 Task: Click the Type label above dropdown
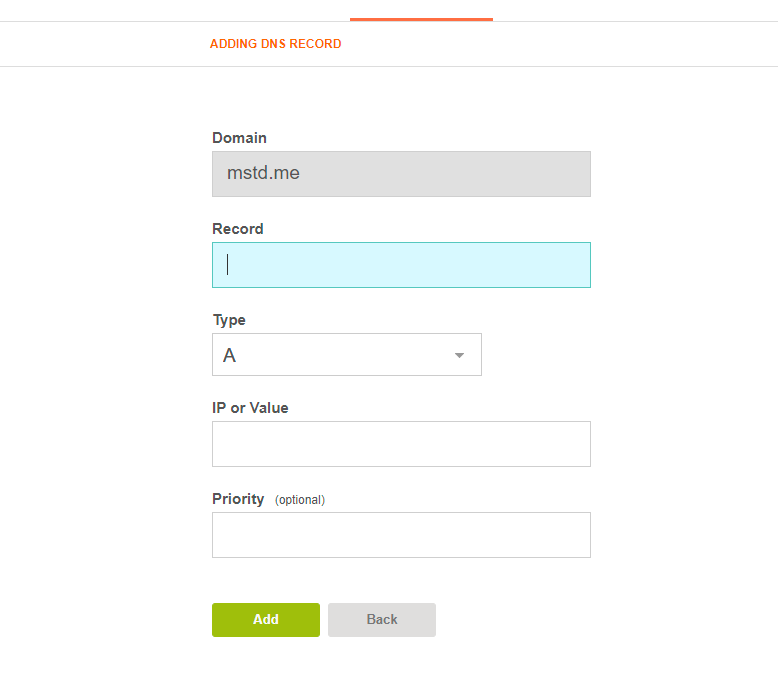pos(229,320)
